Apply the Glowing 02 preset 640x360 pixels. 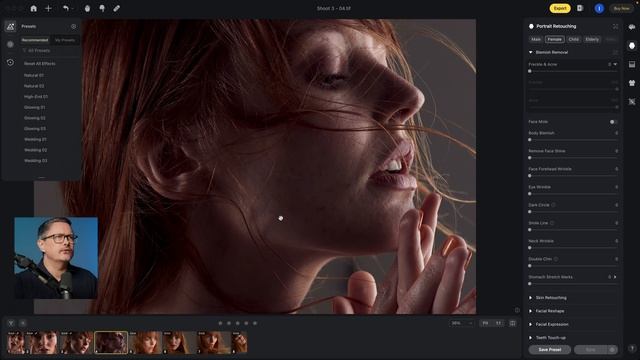(35, 118)
